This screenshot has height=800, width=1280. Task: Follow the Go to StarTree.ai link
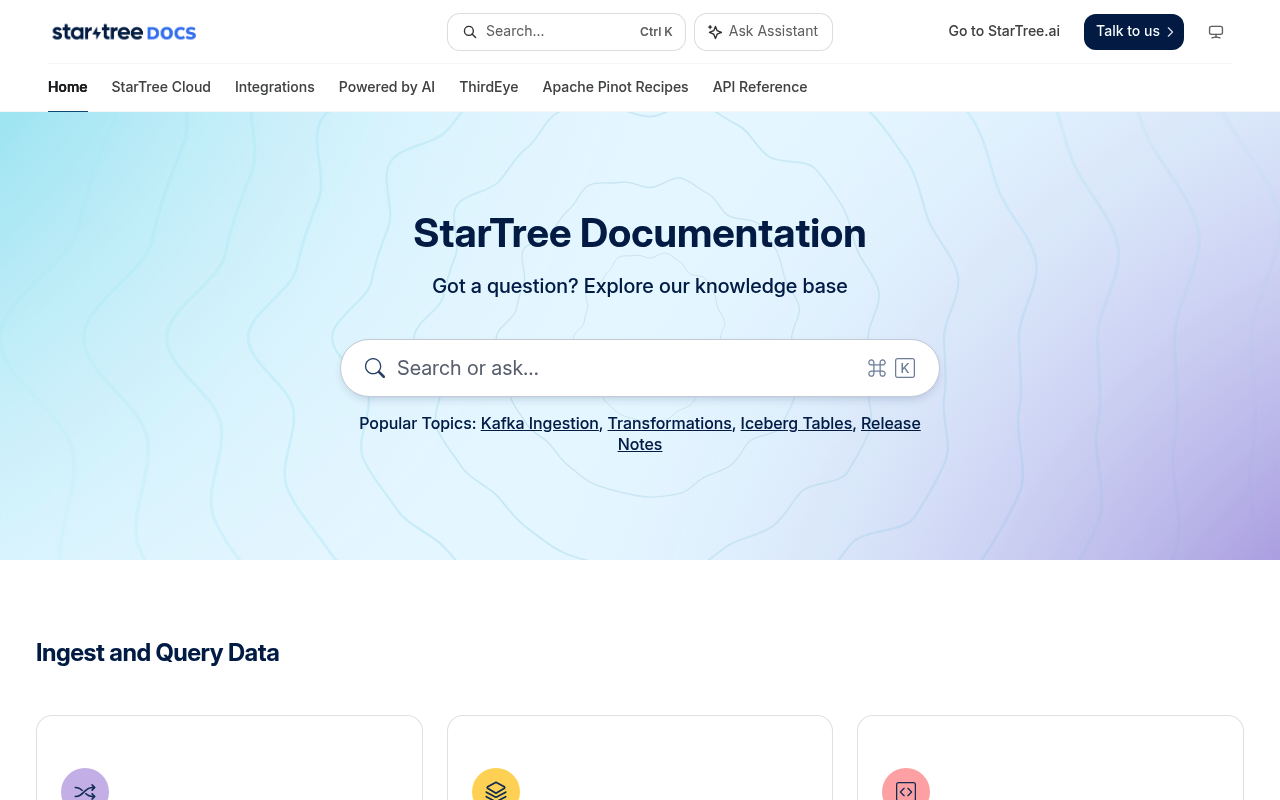click(x=1004, y=31)
